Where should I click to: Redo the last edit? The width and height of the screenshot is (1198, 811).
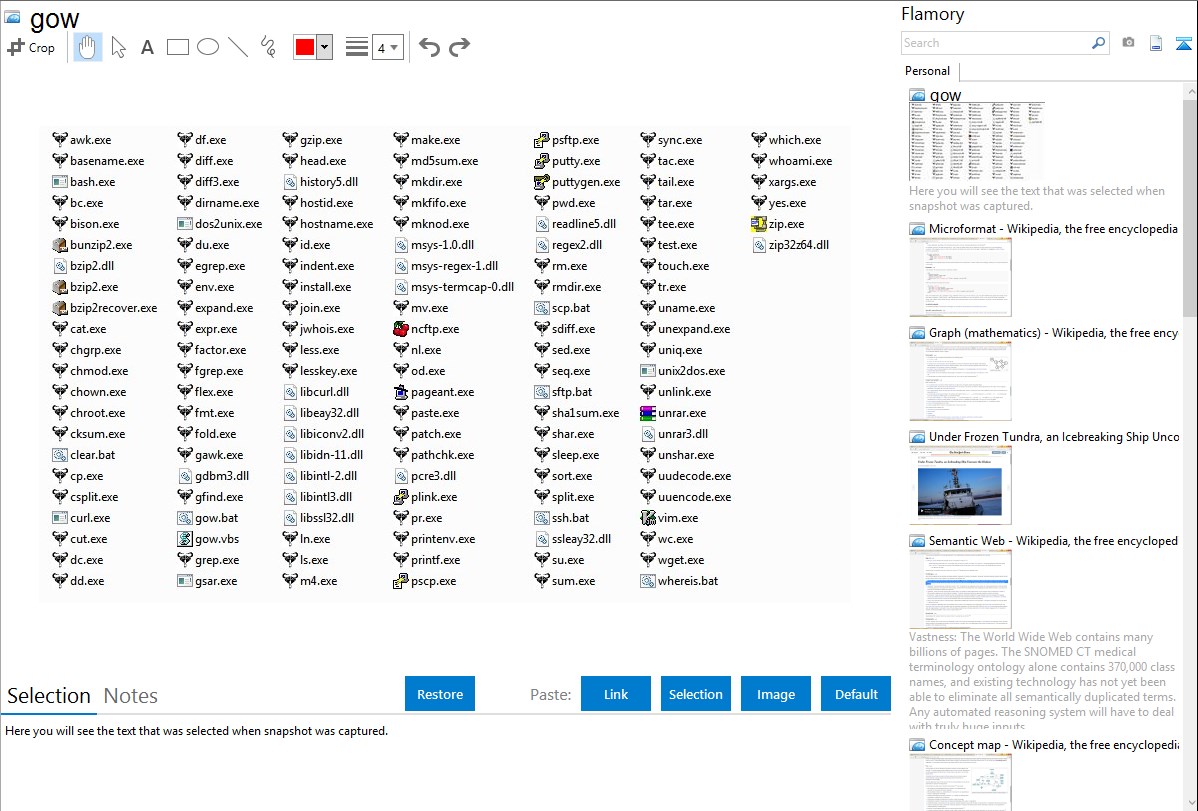[x=459, y=47]
